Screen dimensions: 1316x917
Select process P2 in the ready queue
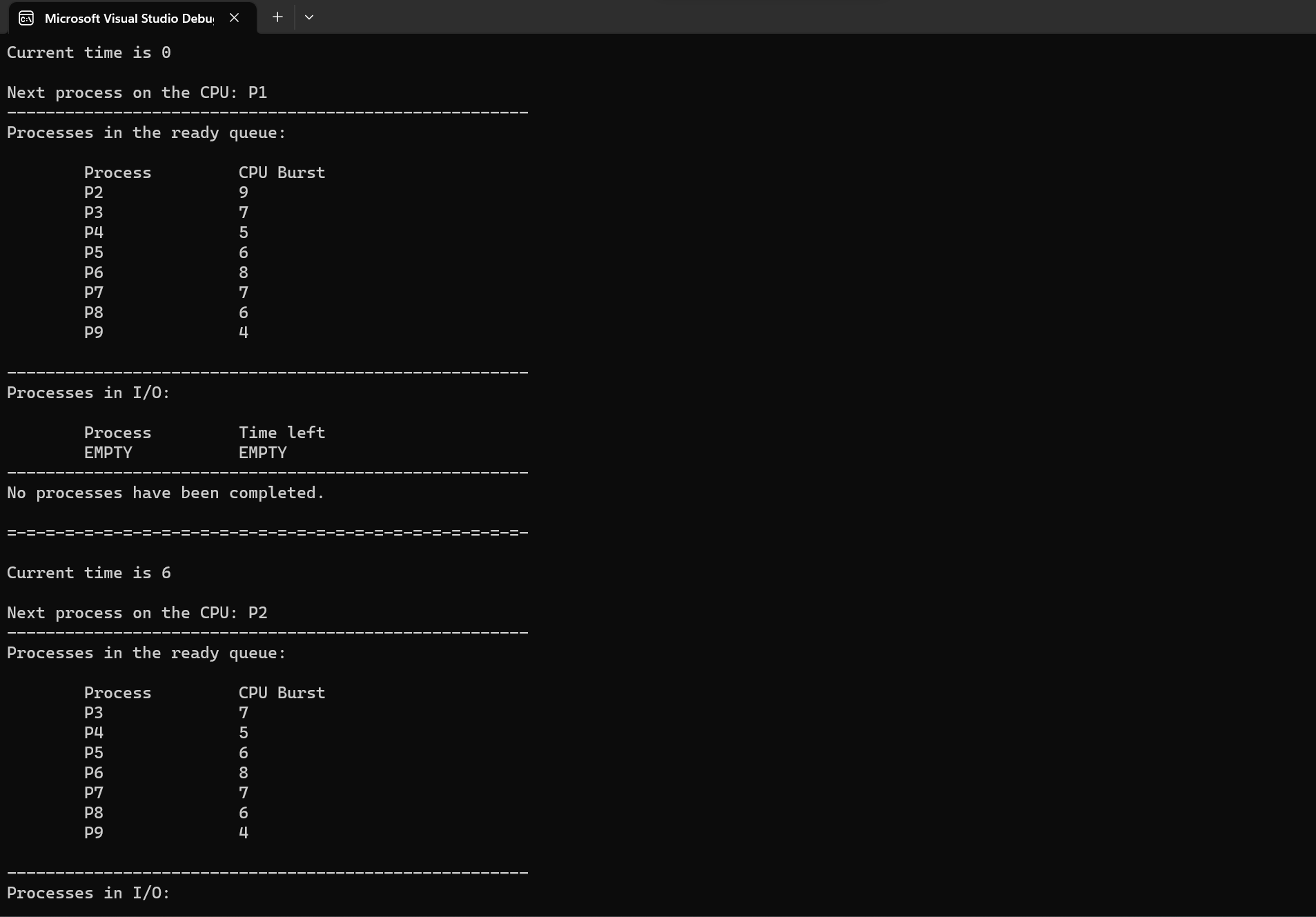[93, 193]
